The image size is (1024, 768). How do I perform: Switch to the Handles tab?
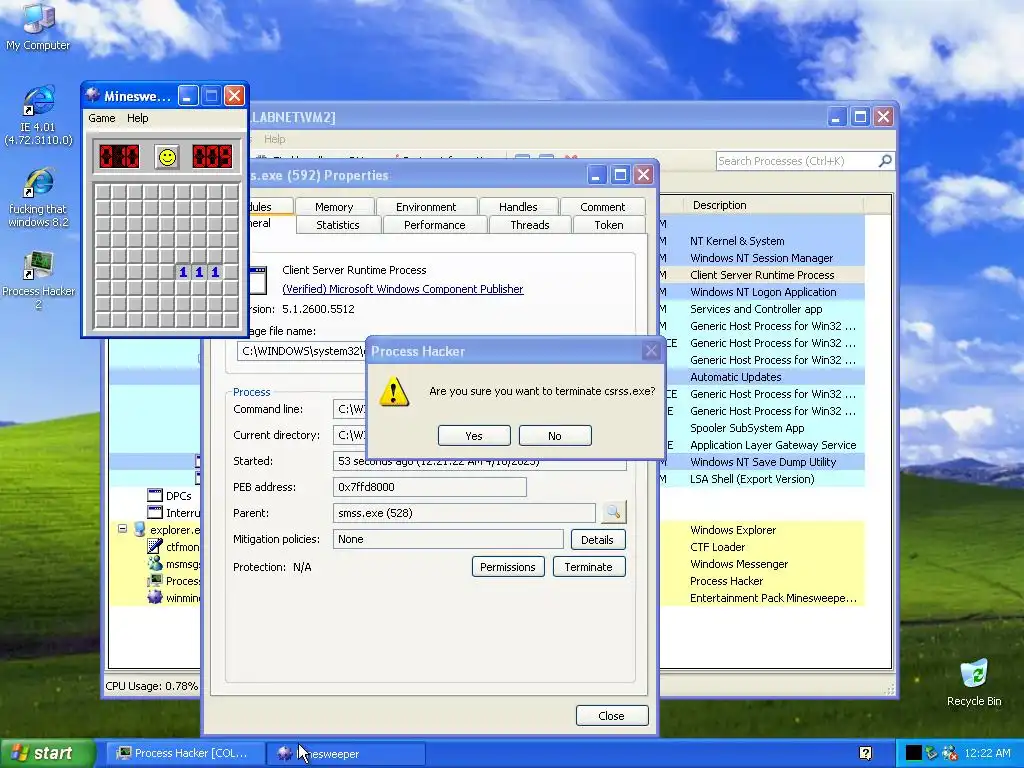coord(518,207)
